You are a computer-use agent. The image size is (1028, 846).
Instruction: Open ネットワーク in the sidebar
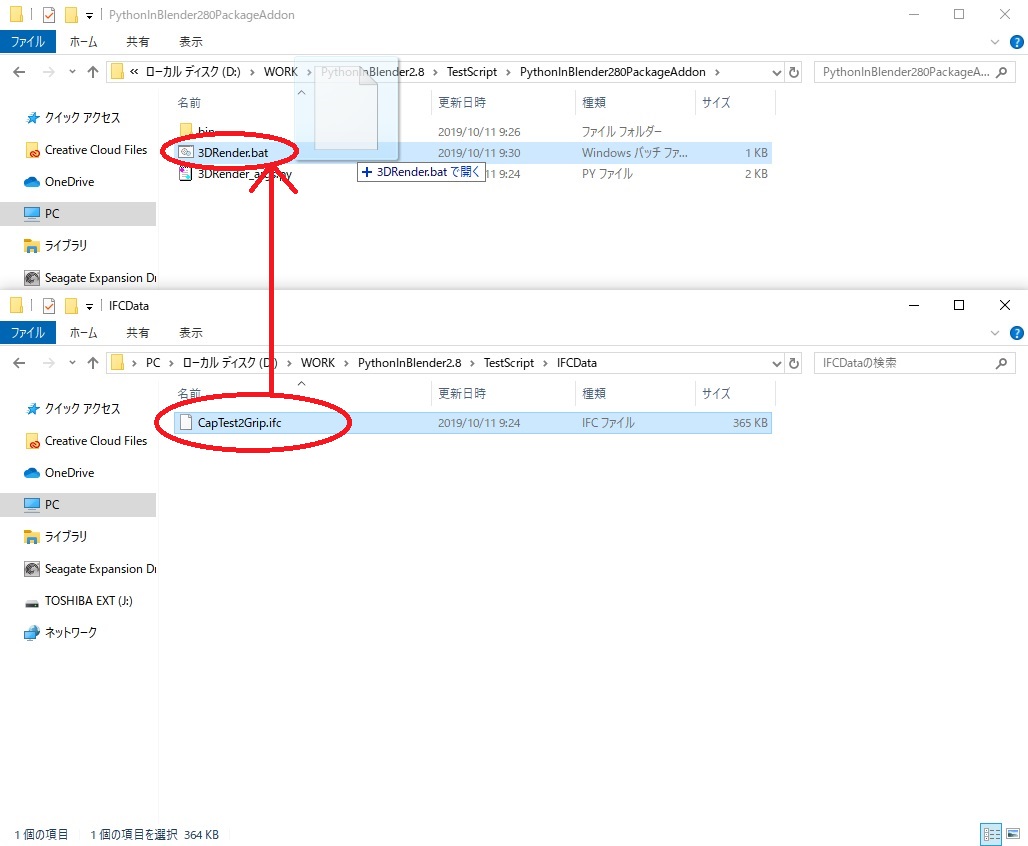click(x=60, y=633)
